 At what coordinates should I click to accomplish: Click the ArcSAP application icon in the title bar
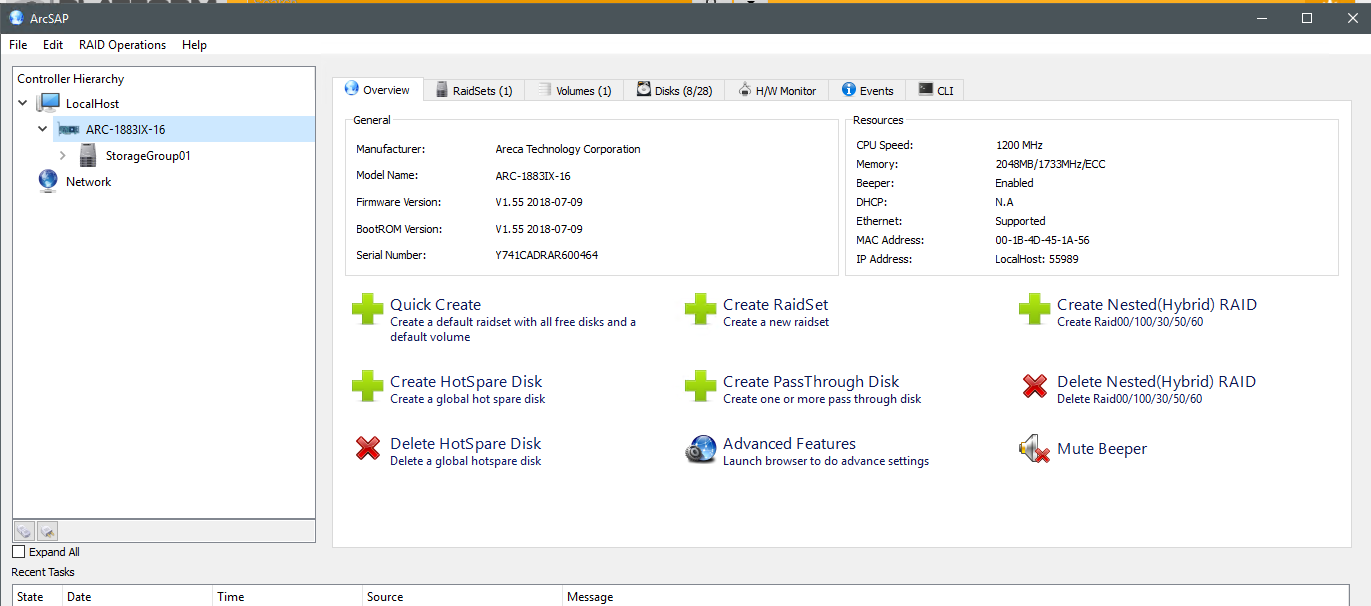pos(16,17)
